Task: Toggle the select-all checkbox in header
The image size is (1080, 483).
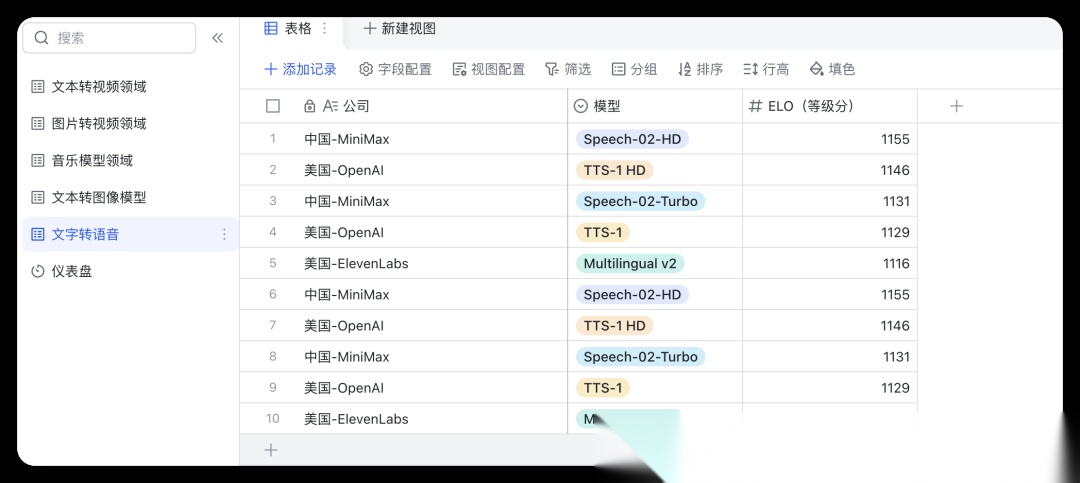Action: [273, 106]
